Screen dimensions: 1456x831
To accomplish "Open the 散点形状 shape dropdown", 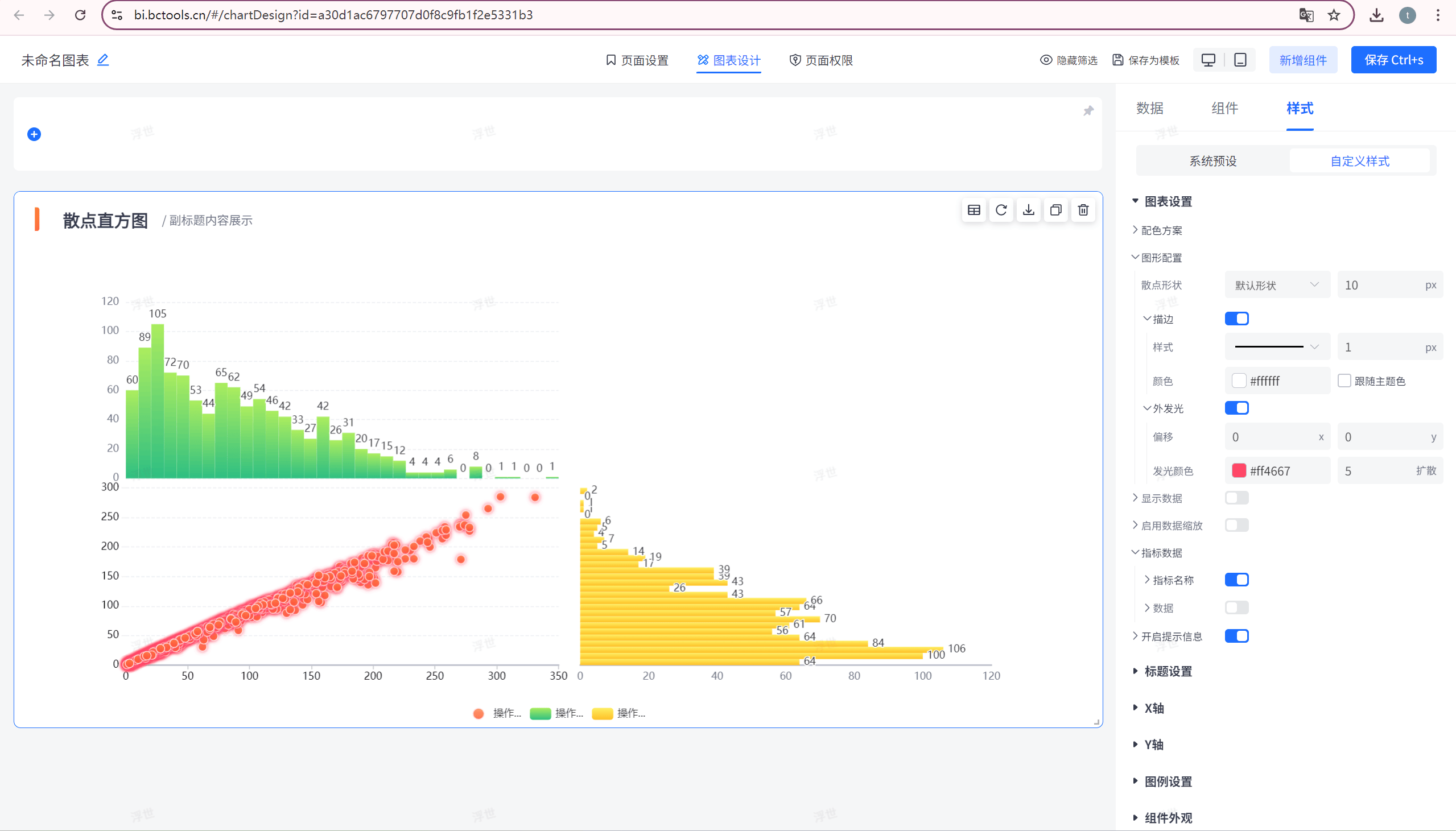I will click(1277, 285).
